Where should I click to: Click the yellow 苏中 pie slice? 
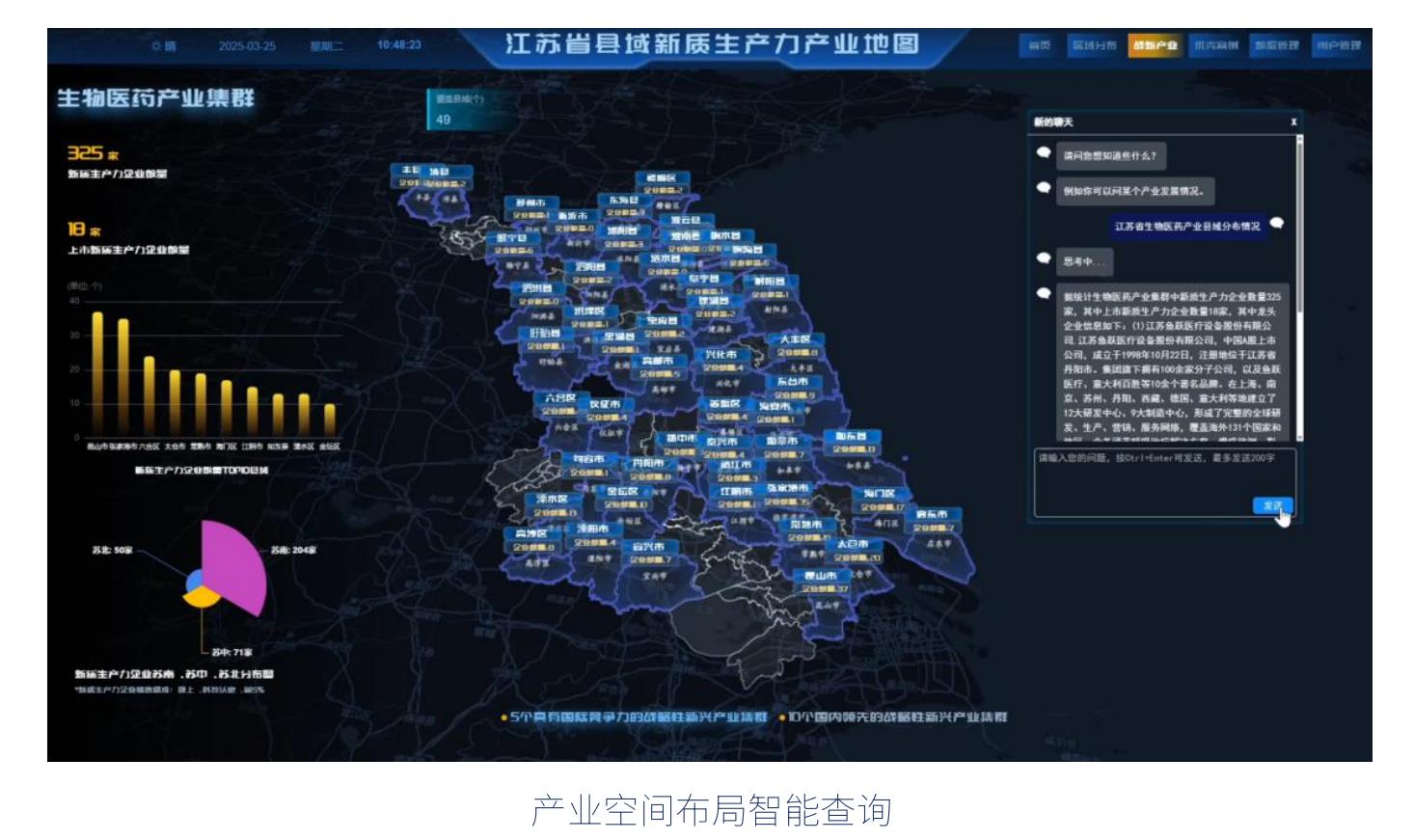coord(202,597)
